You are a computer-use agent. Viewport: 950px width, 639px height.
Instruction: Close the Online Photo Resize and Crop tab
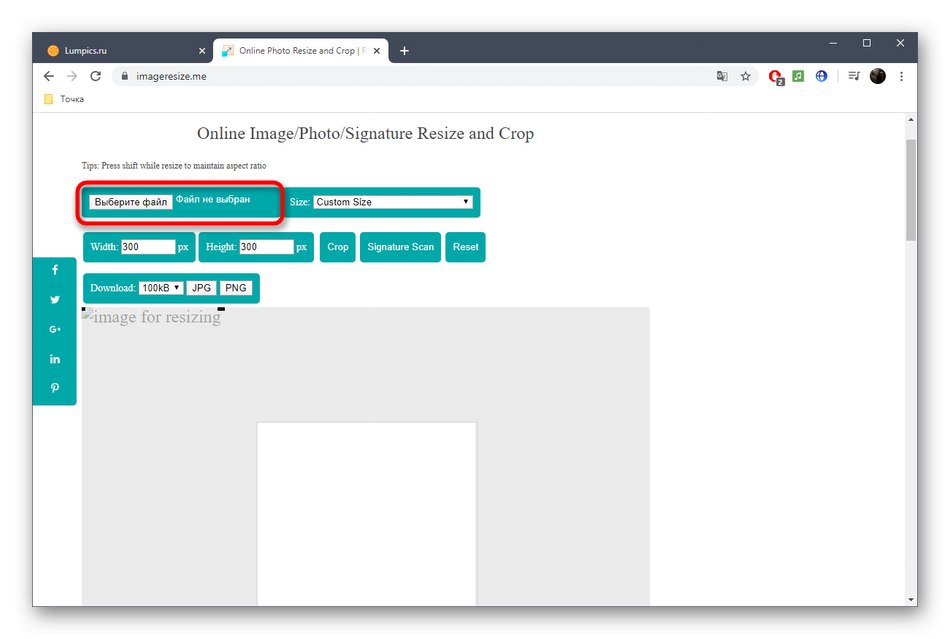[377, 51]
